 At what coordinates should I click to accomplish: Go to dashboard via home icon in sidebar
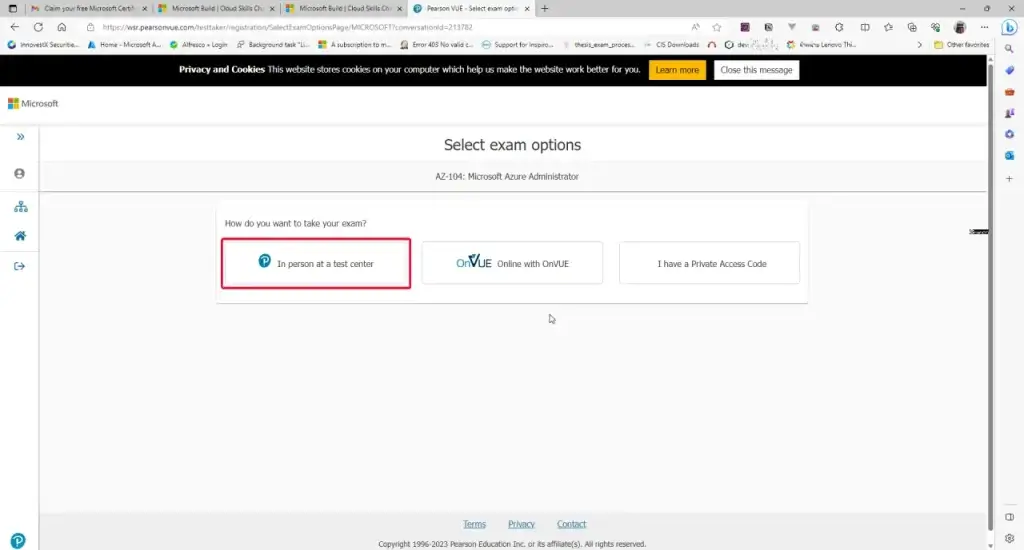[20, 236]
